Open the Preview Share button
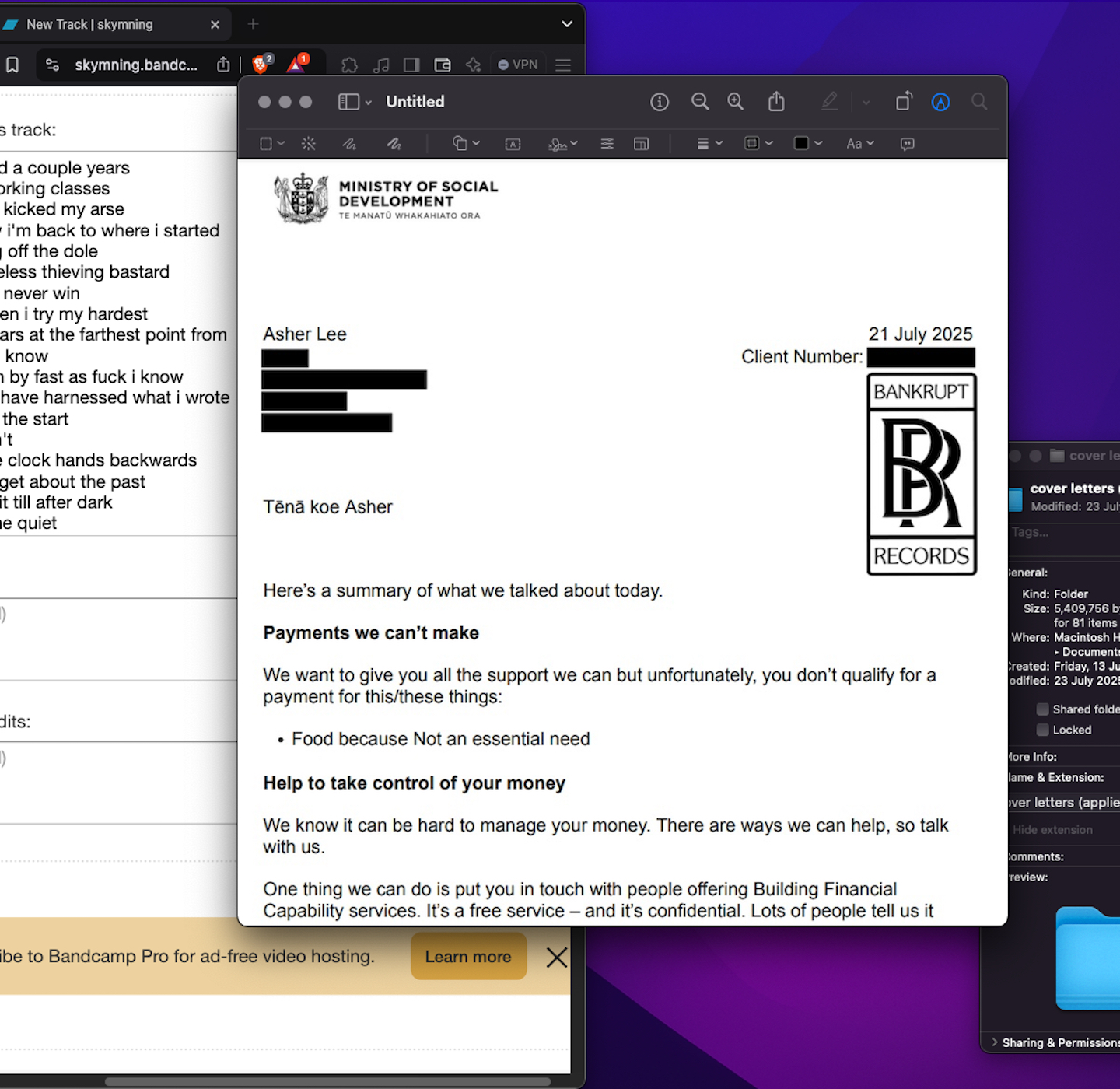Viewport: 1120px width, 1089px height. pyautogui.click(x=776, y=102)
